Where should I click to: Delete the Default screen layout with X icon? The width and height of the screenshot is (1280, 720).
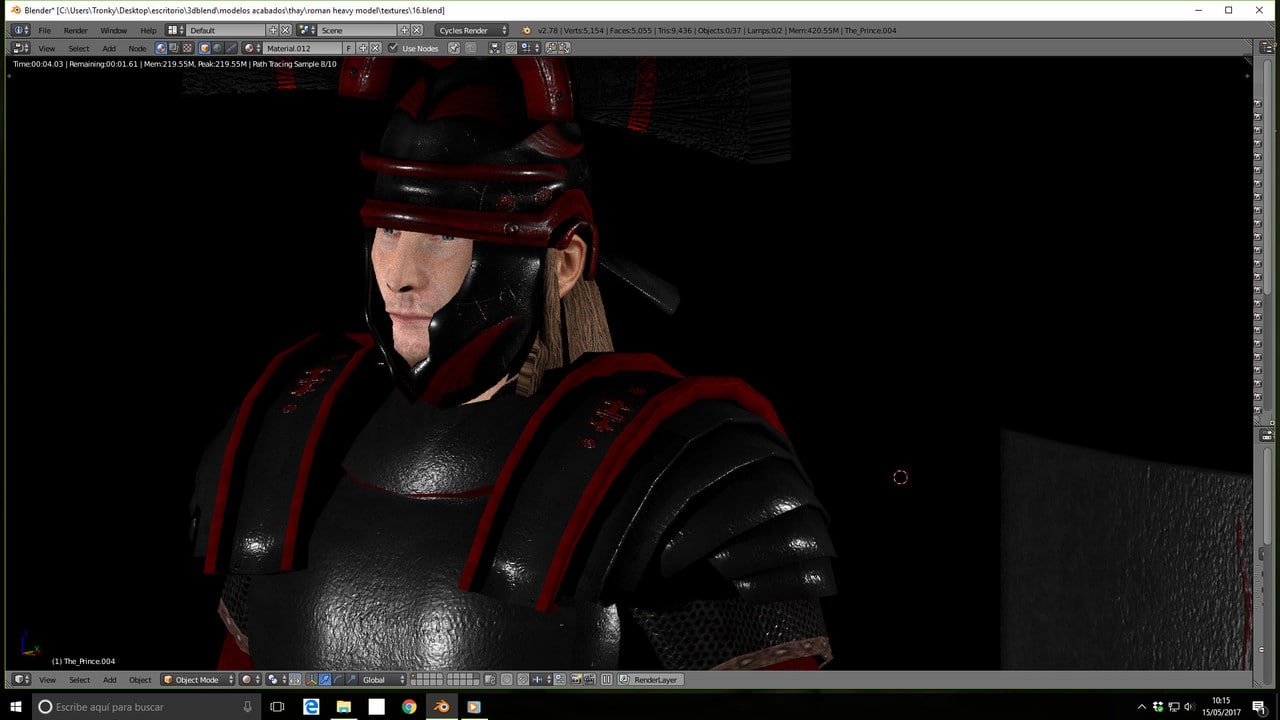[286, 30]
